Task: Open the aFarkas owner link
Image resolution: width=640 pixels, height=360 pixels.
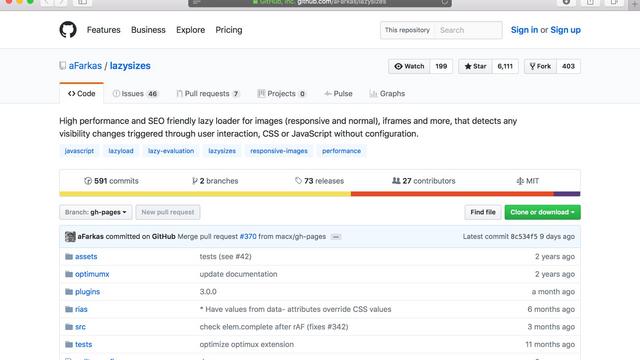Action: pos(85,66)
